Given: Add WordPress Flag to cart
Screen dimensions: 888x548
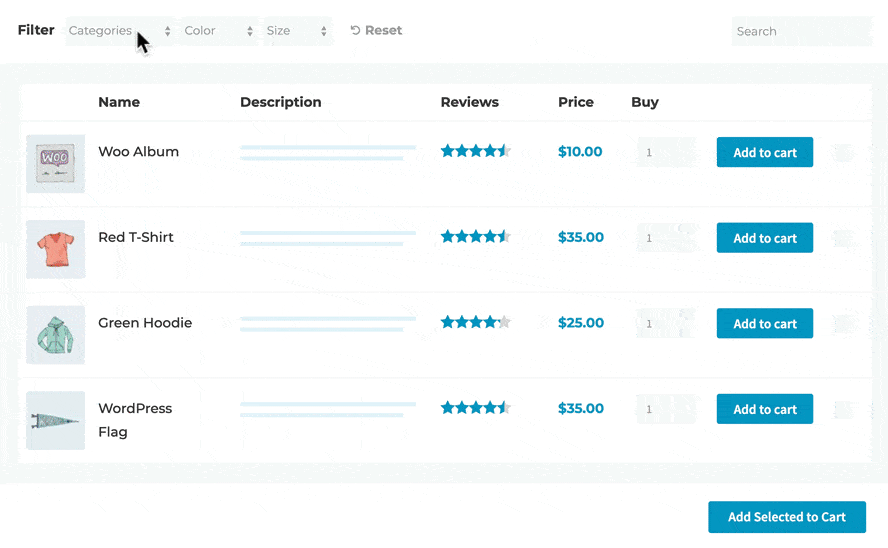Looking at the screenshot, I should (x=765, y=409).
